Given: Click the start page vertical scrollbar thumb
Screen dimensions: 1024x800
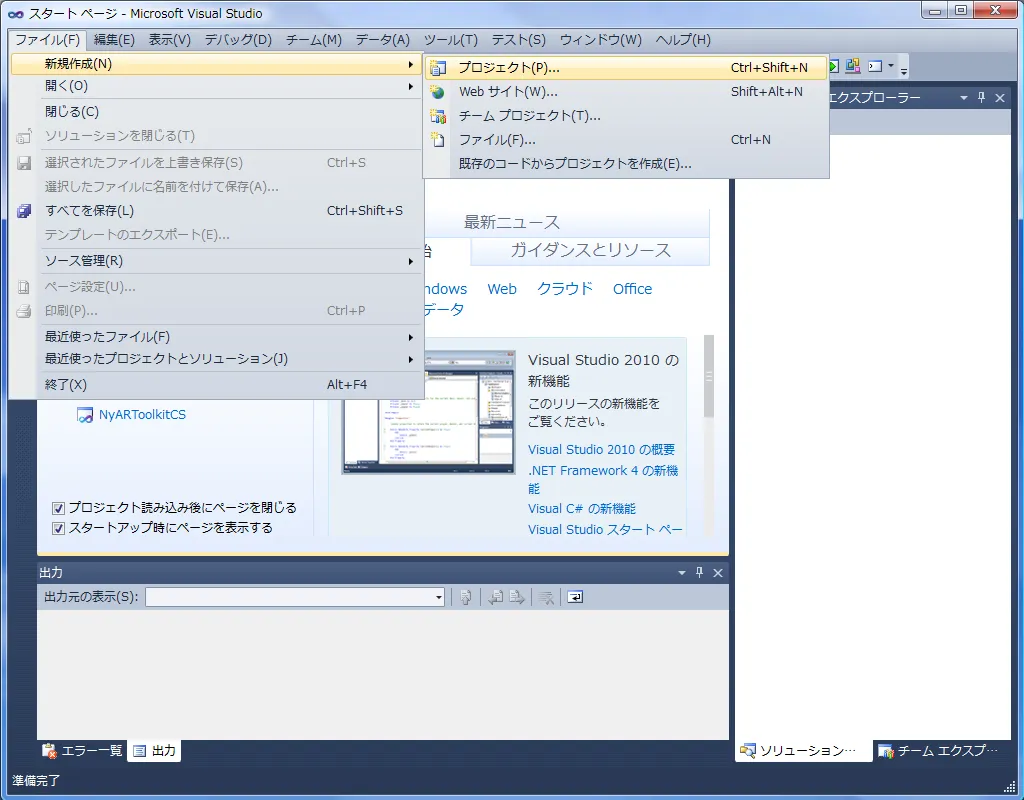Looking at the screenshot, I should pos(709,376).
